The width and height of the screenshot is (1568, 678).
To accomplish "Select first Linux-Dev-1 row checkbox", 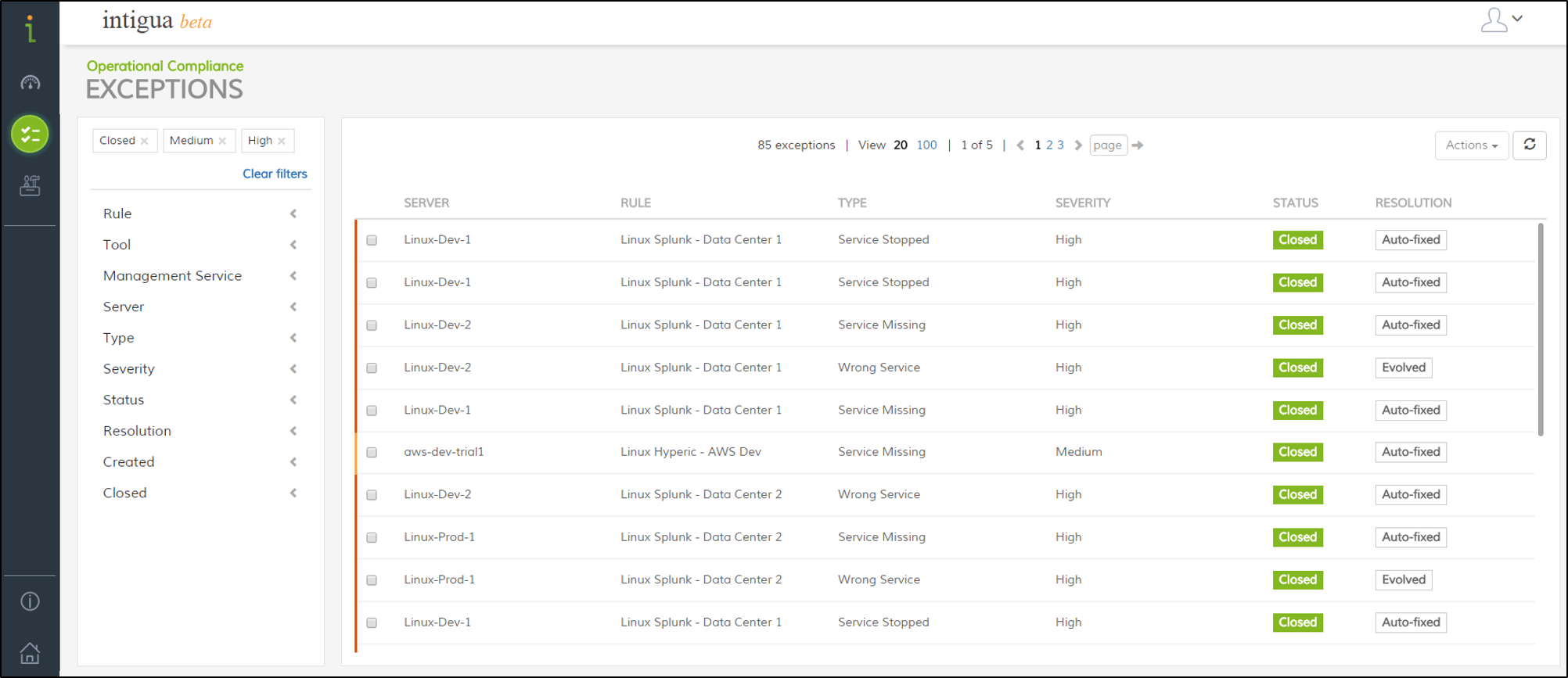I will click(372, 240).
